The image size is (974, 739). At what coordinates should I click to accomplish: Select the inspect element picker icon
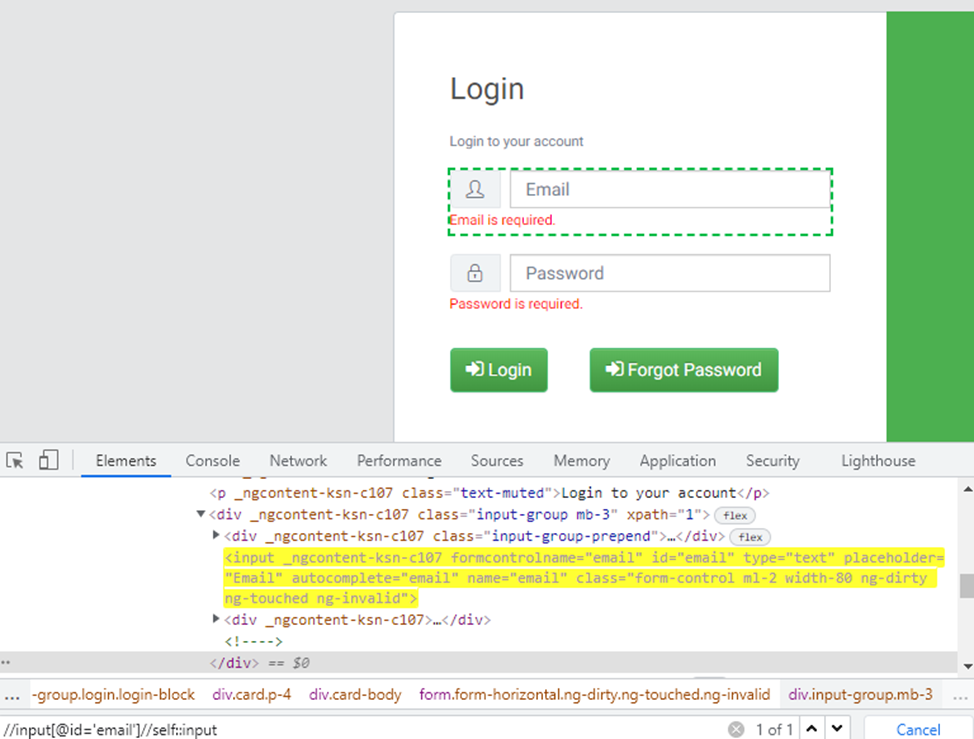coord(15,461)
